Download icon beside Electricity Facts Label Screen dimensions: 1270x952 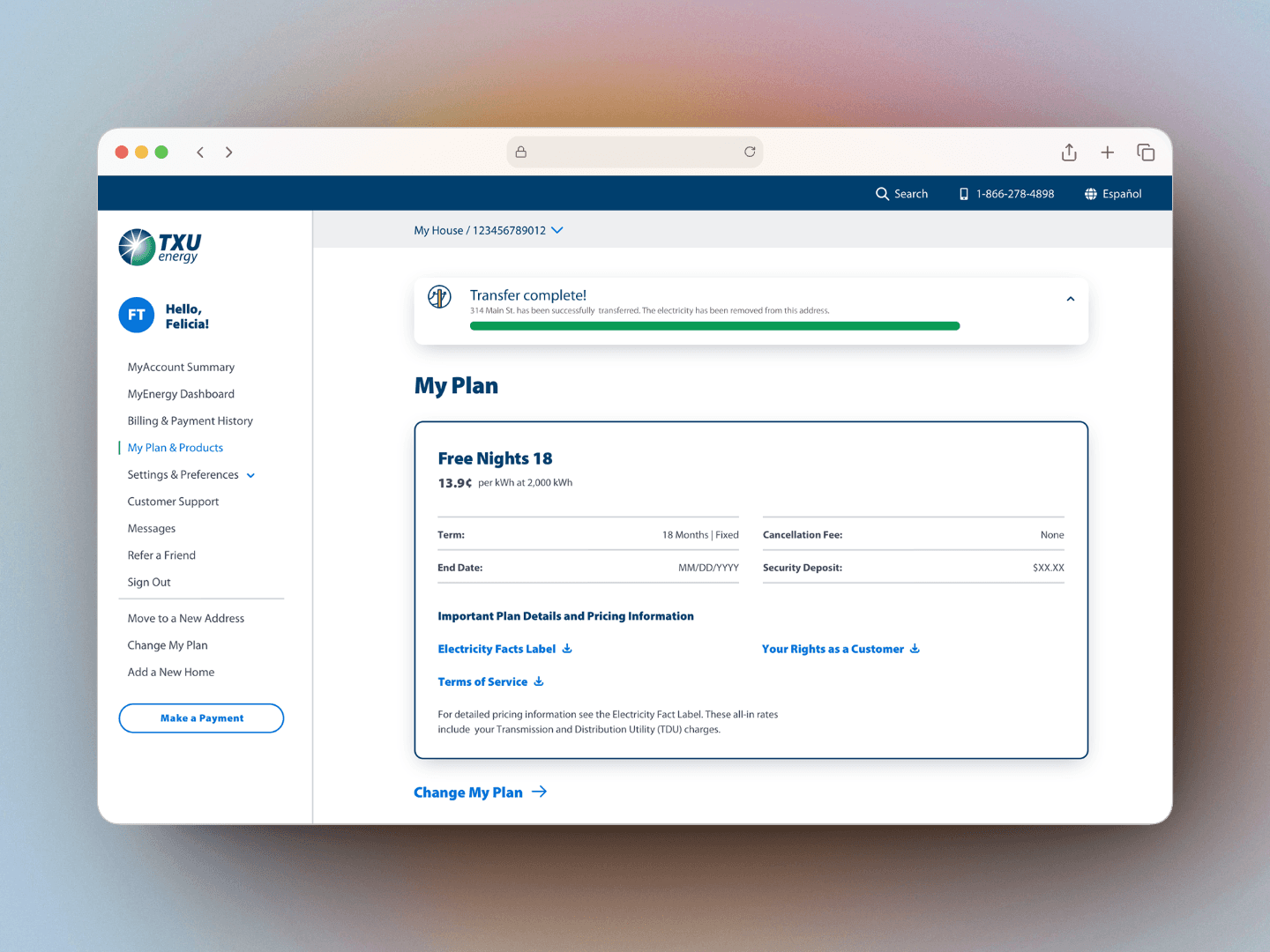[x=567, y=649]
